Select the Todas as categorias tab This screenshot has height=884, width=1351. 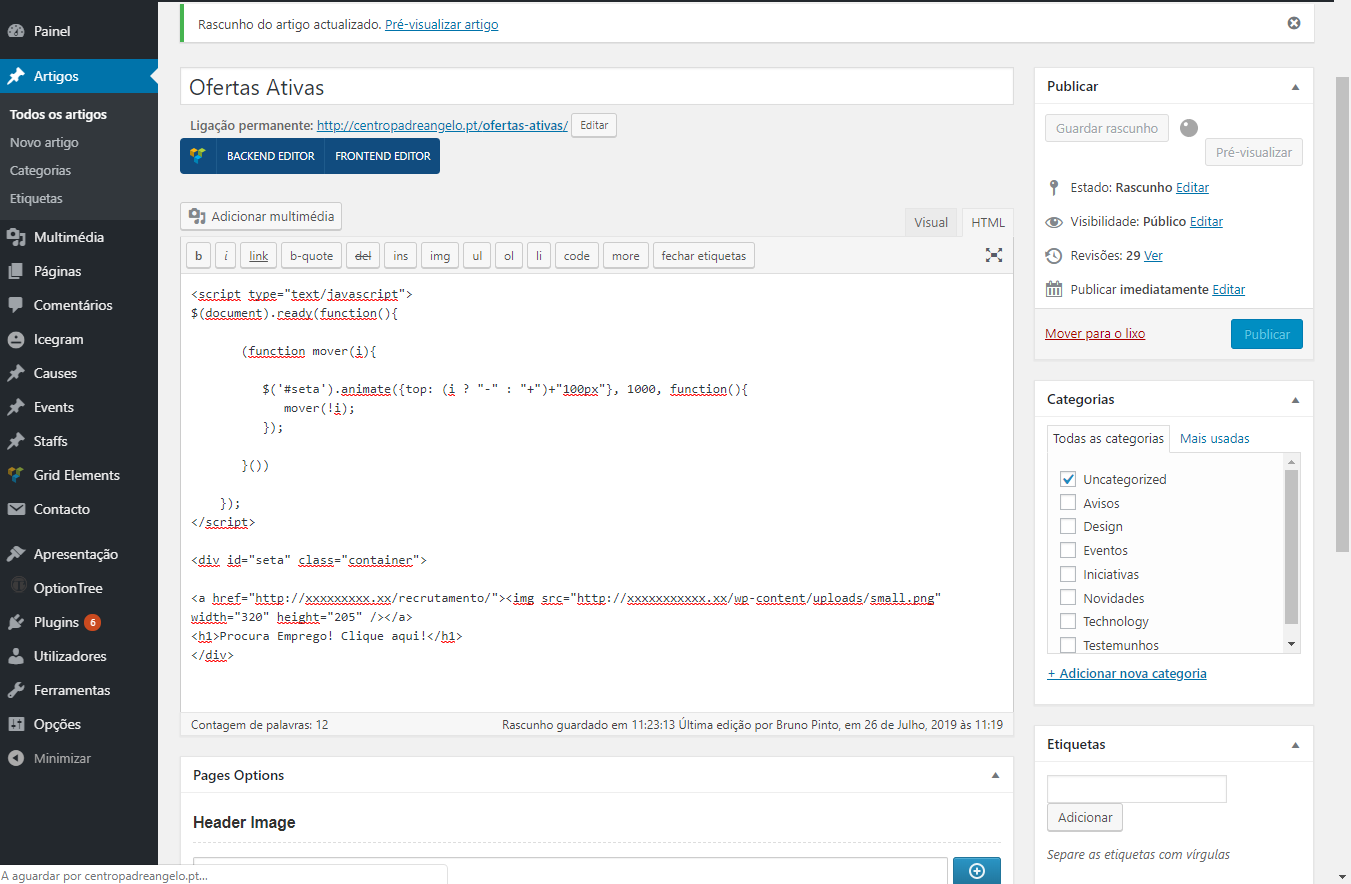[1108, 438]
